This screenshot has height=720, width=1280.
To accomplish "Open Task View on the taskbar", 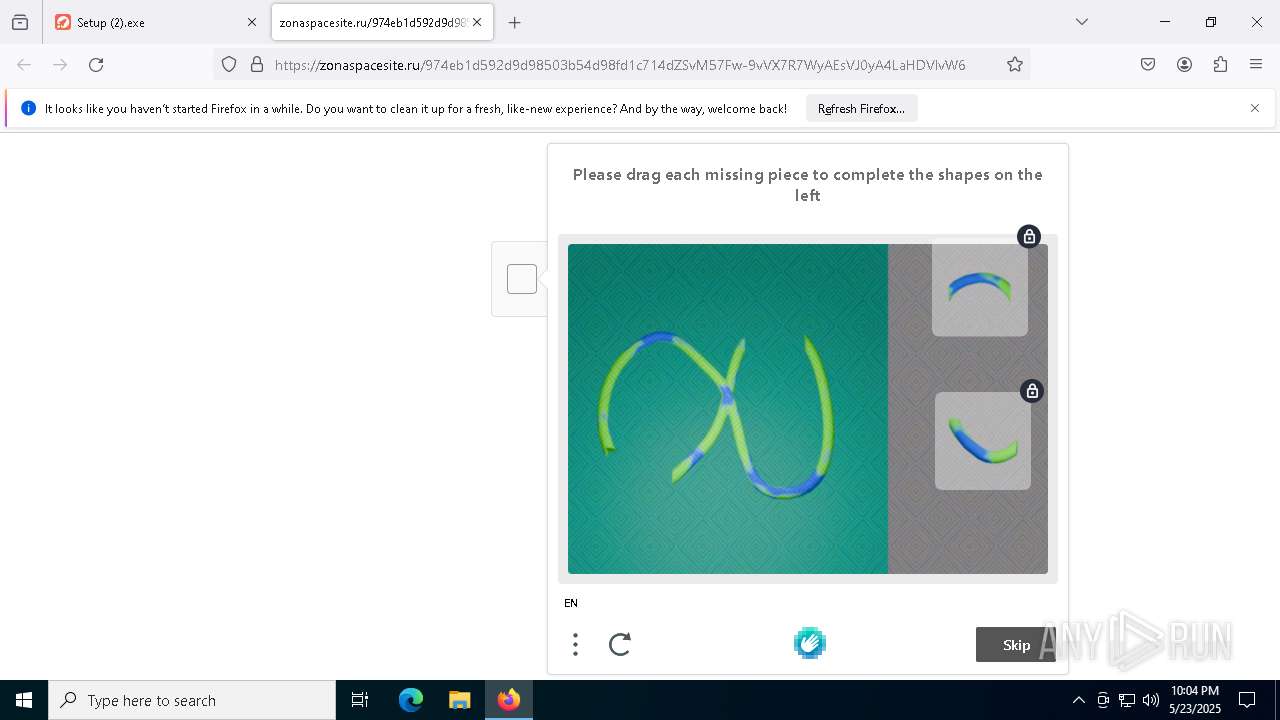I will tap(360, 700).
